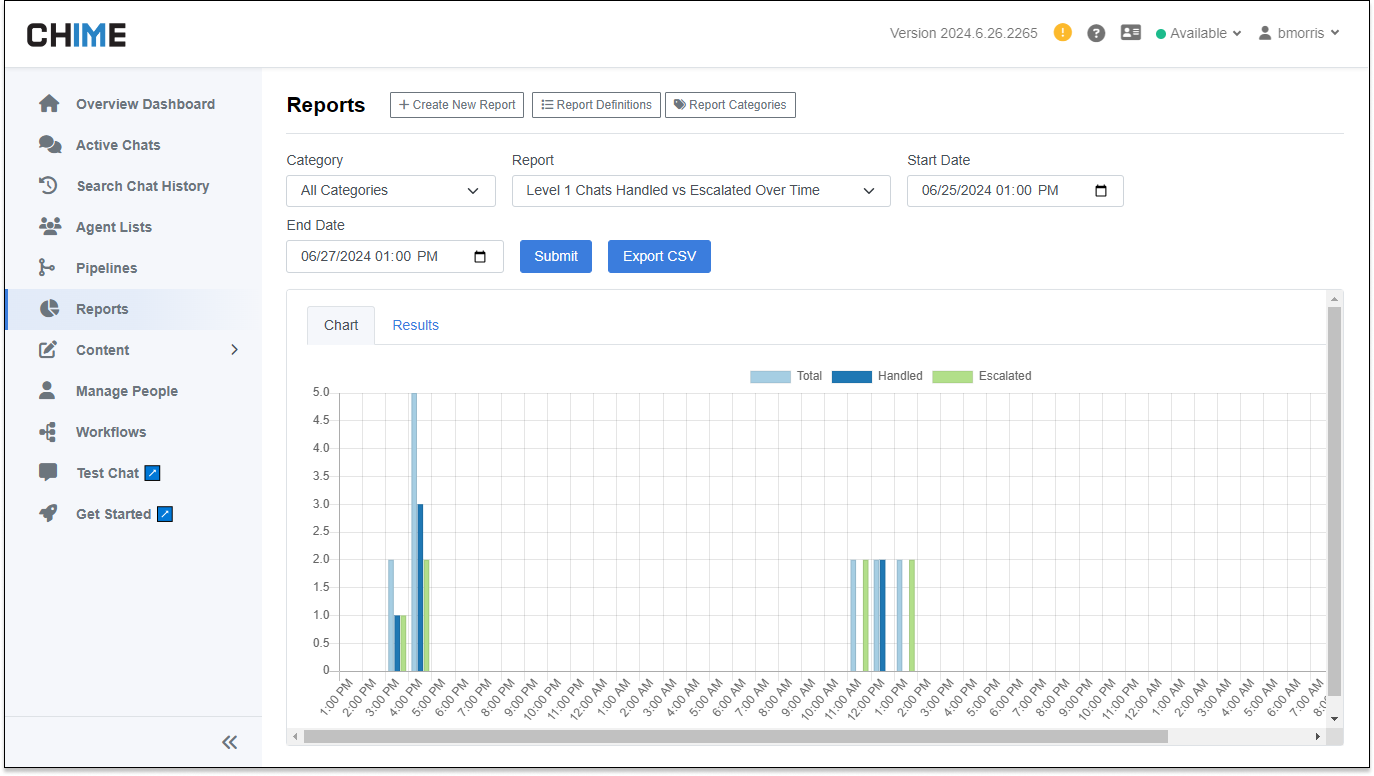Expand the Content sidebar submenu
1374x776 pixels.
tap(234, 350)
